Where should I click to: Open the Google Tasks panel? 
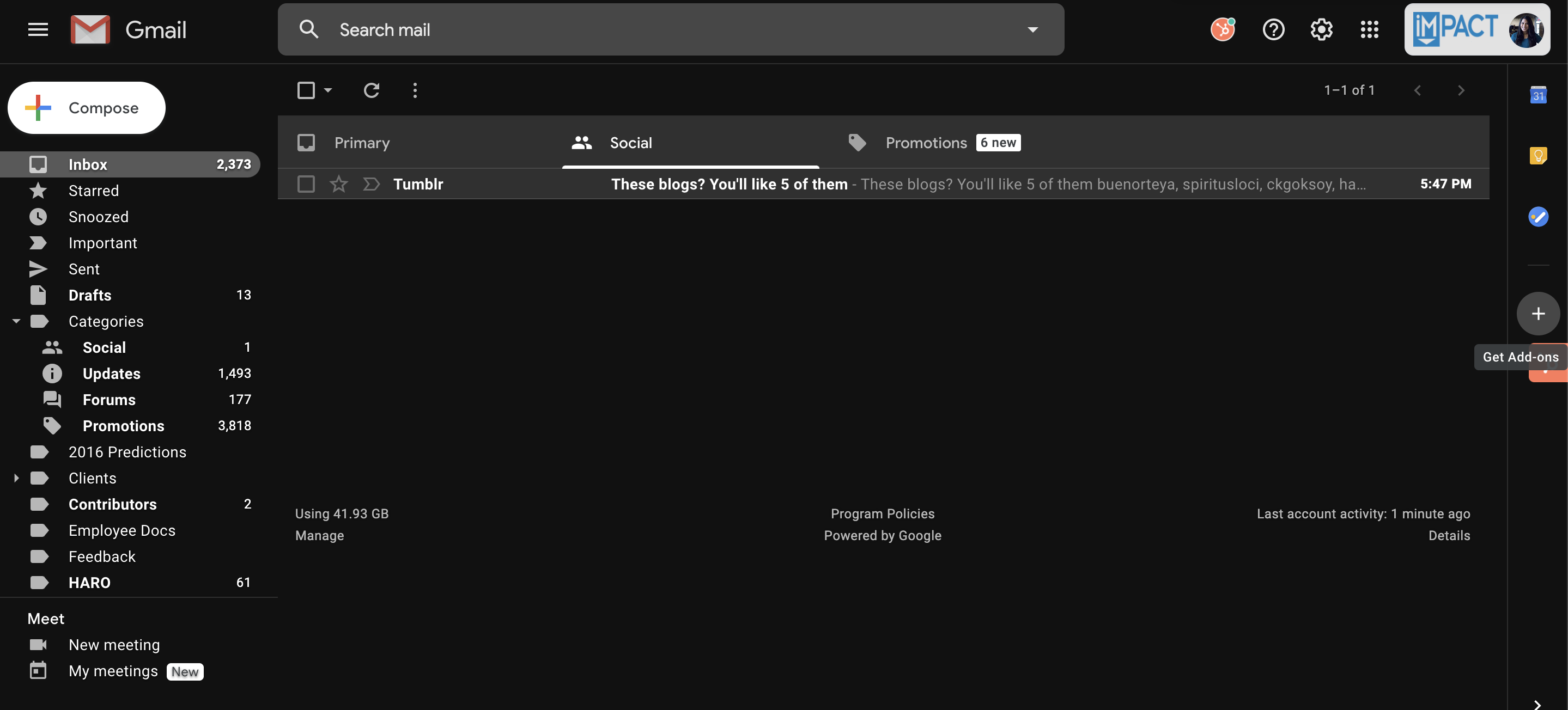[x=1539, y=217]
